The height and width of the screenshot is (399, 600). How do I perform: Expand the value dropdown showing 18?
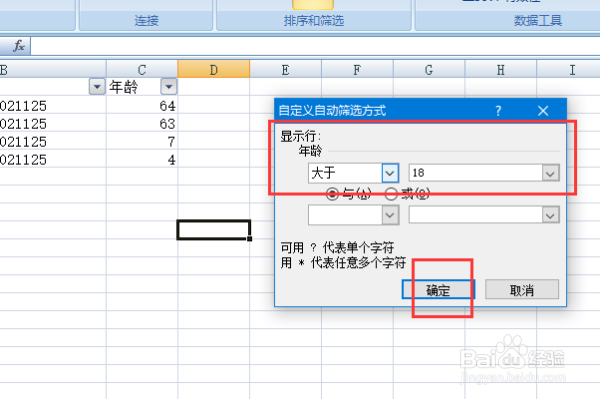point(550,173)
